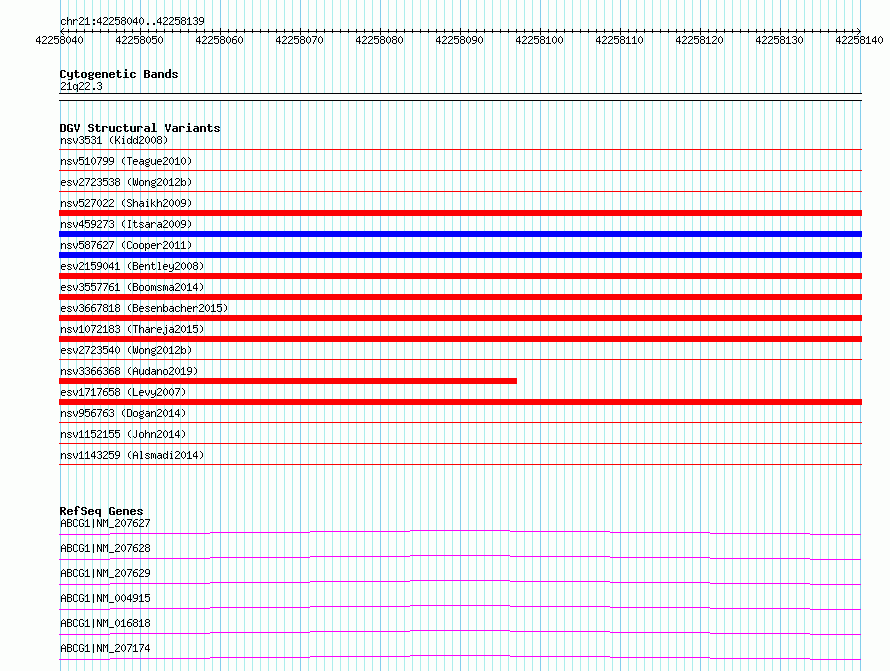Image resolution: width=890 pixels, height=671 pixels.
Task: Click ruler position 42258100
Action: coord(539,40)
